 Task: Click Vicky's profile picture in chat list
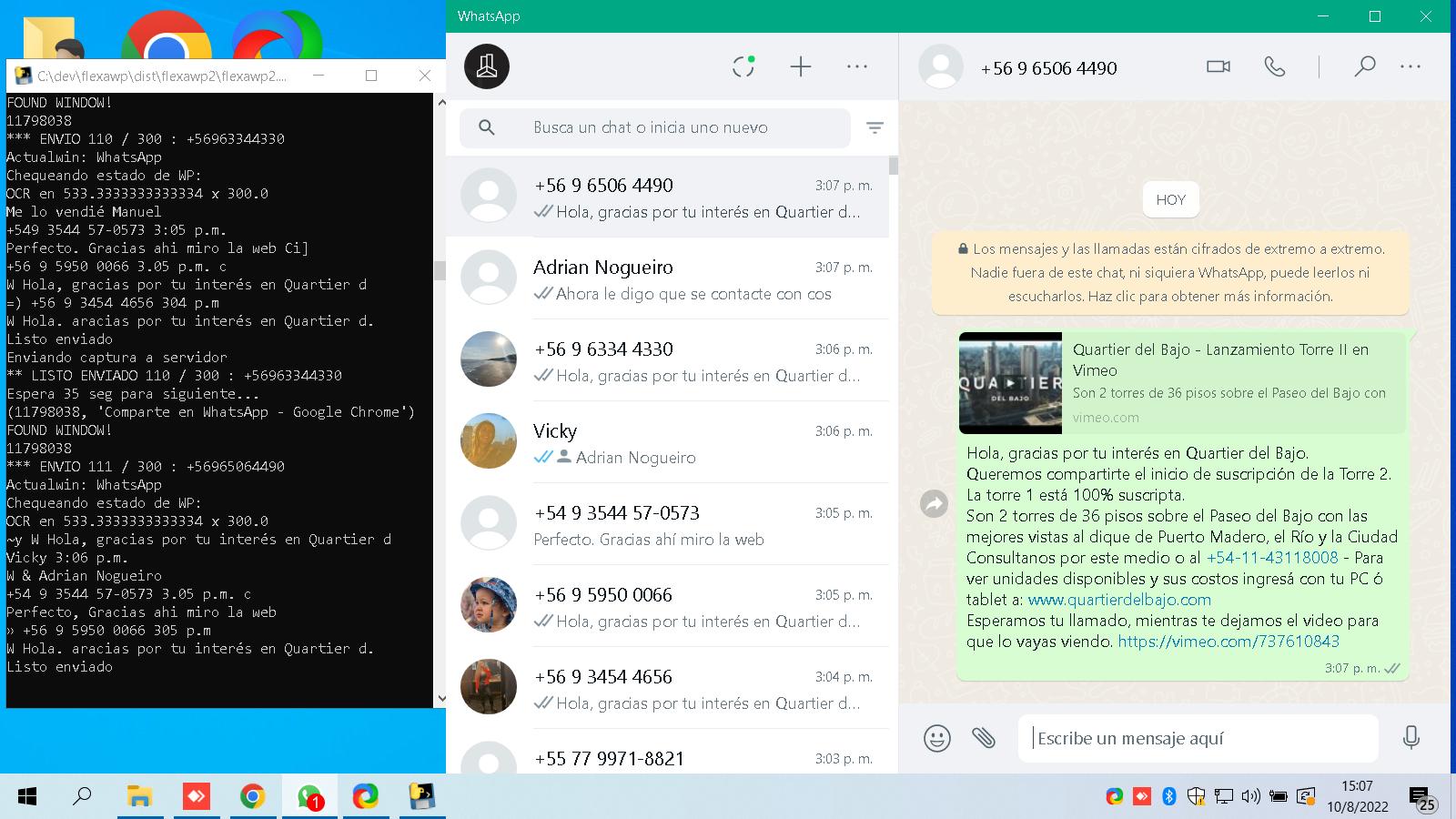point(489,441)
